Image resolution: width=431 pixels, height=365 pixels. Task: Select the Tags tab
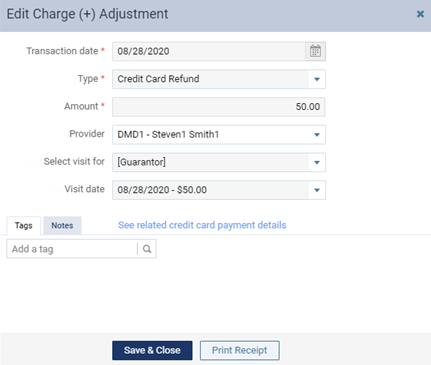(24, 225)
